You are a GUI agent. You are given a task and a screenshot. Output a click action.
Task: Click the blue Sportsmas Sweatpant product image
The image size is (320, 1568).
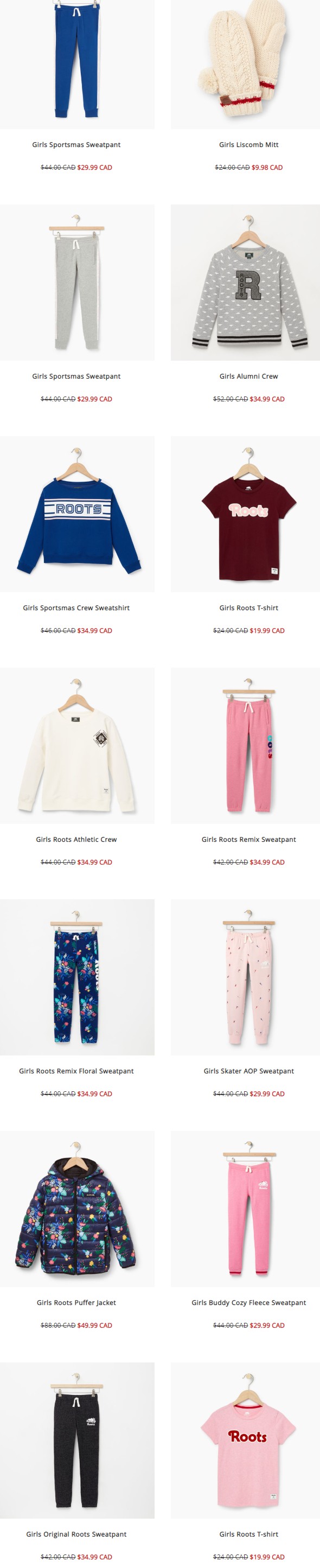77,64
